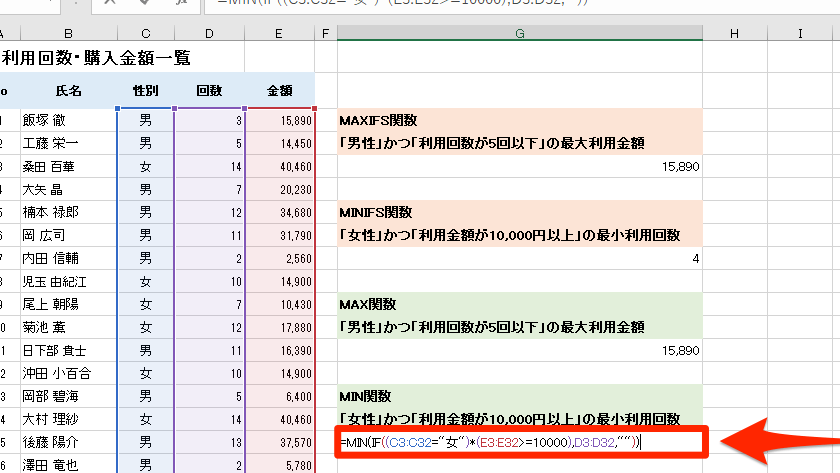
Task: Select the green MAX関数 label cell
Action: 520,304
